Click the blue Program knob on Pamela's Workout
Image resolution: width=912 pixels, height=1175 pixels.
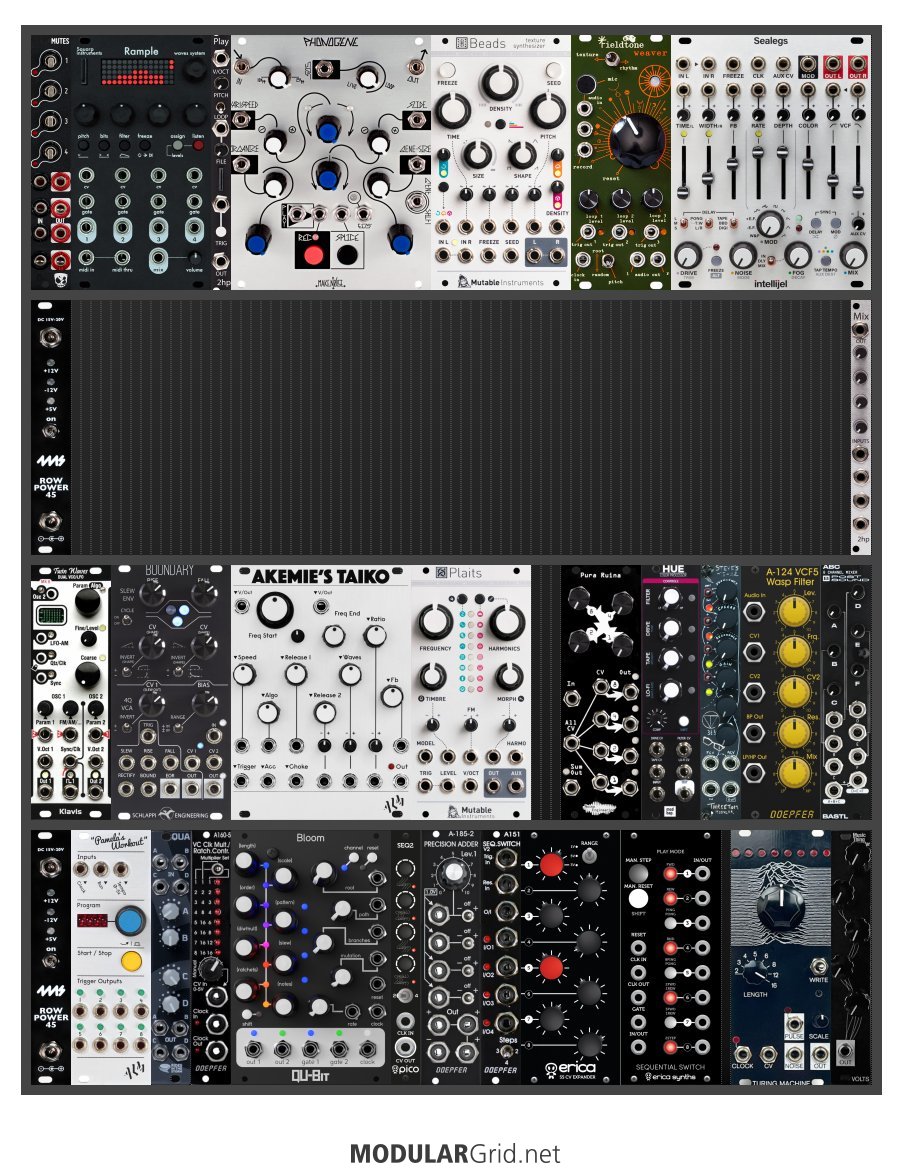coord(130,920)
